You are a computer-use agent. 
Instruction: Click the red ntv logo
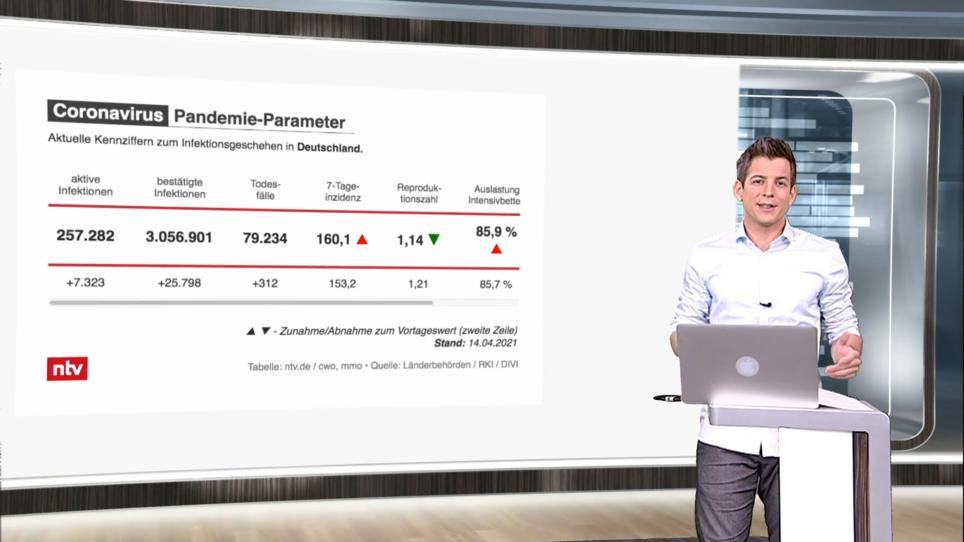coord(67,369)
